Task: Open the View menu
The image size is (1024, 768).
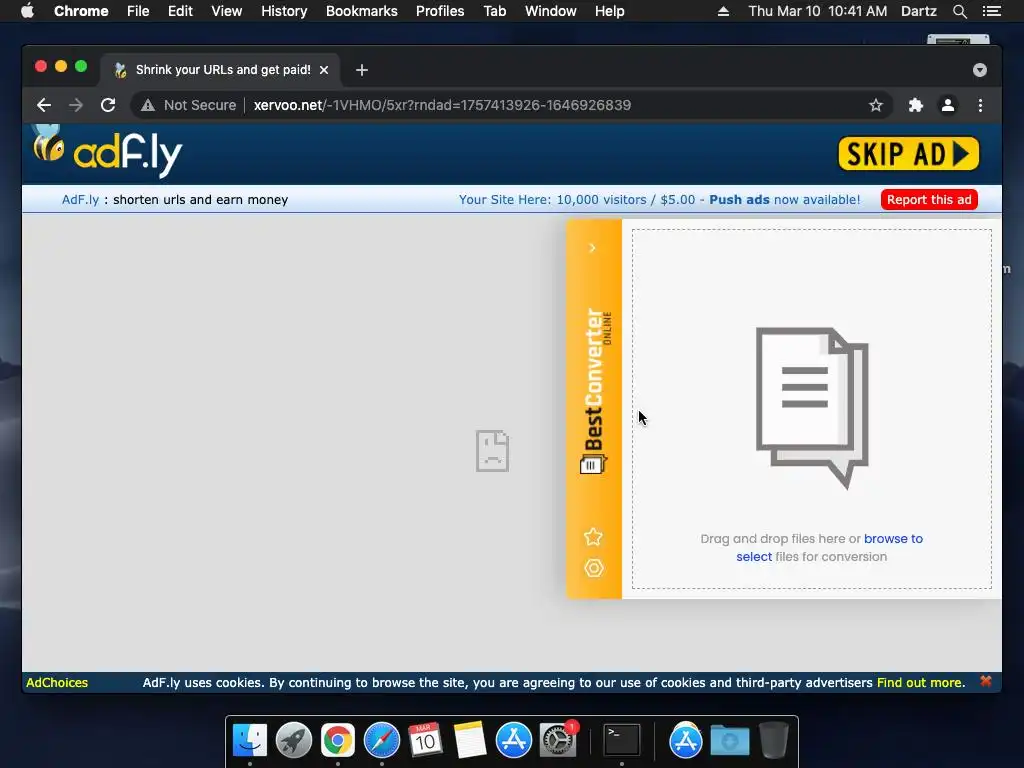Action: [x=227, y=11]
